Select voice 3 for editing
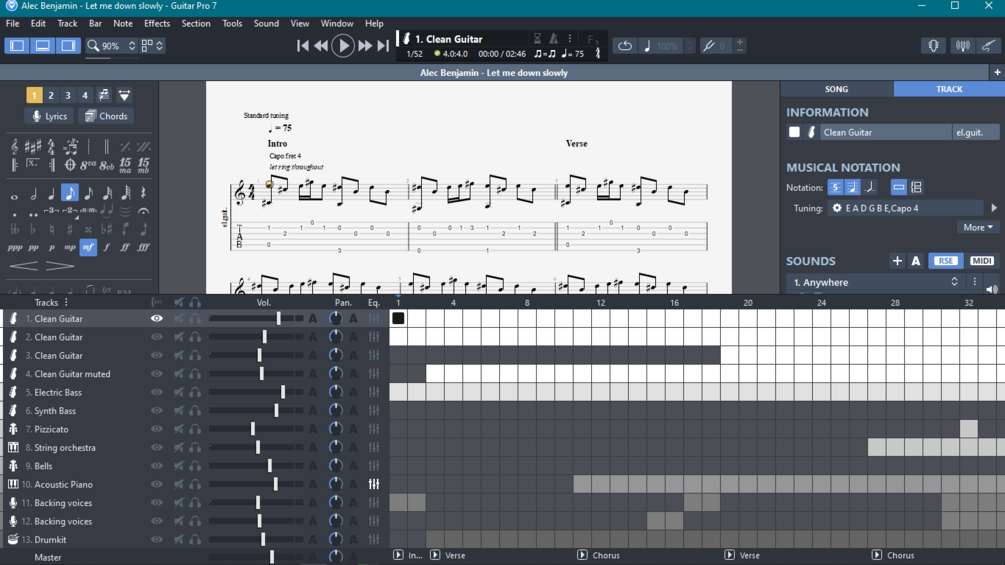 [x=67, y=95]
